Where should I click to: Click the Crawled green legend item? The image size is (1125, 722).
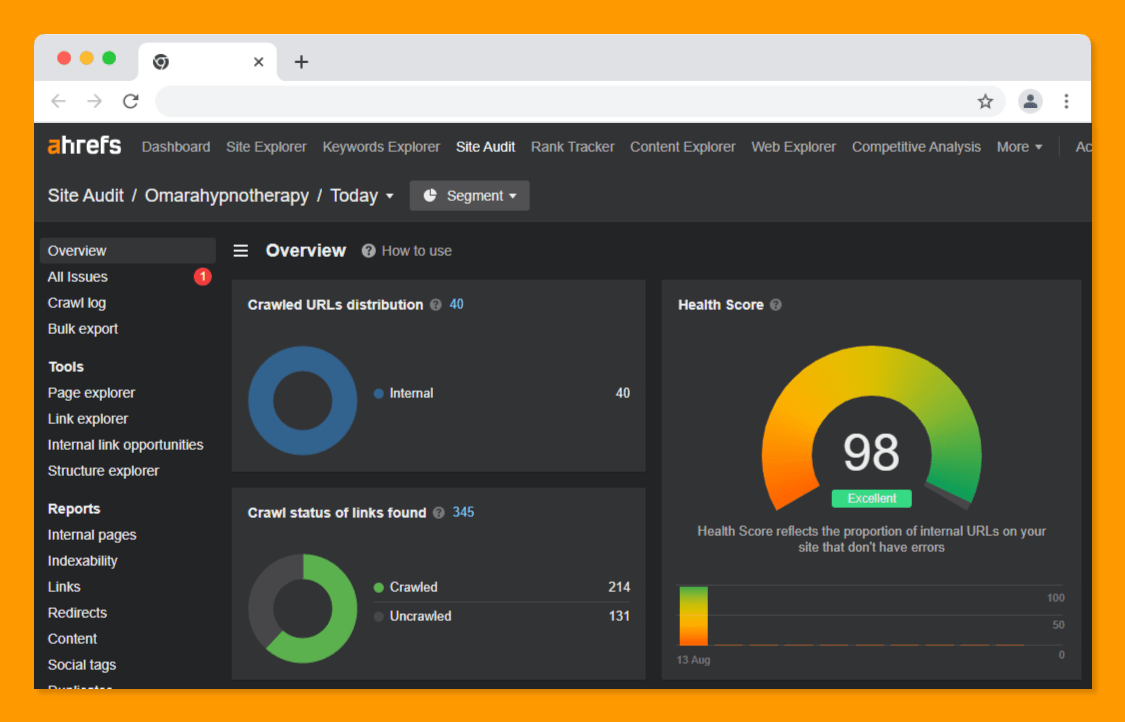pyautogui.click(x=413, y=587)
